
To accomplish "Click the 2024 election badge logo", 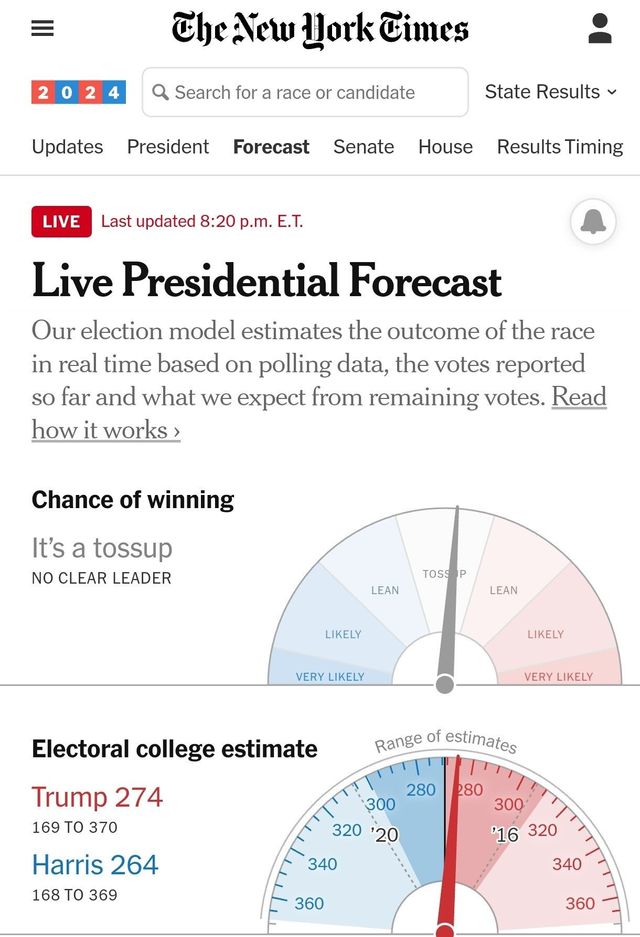I will tap(79, 93).
